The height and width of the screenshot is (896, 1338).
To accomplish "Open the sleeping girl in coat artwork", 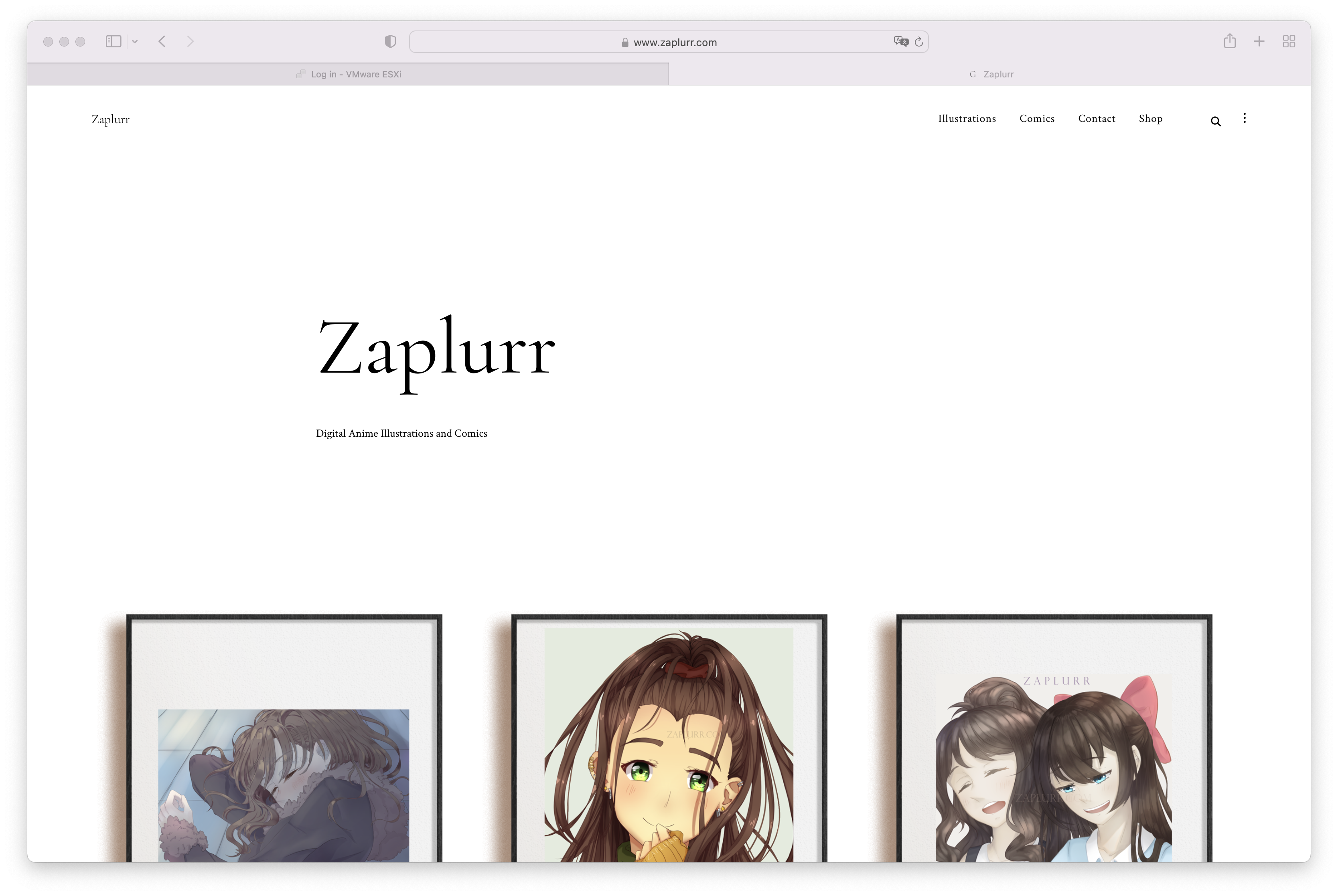I will coord(284,738).
